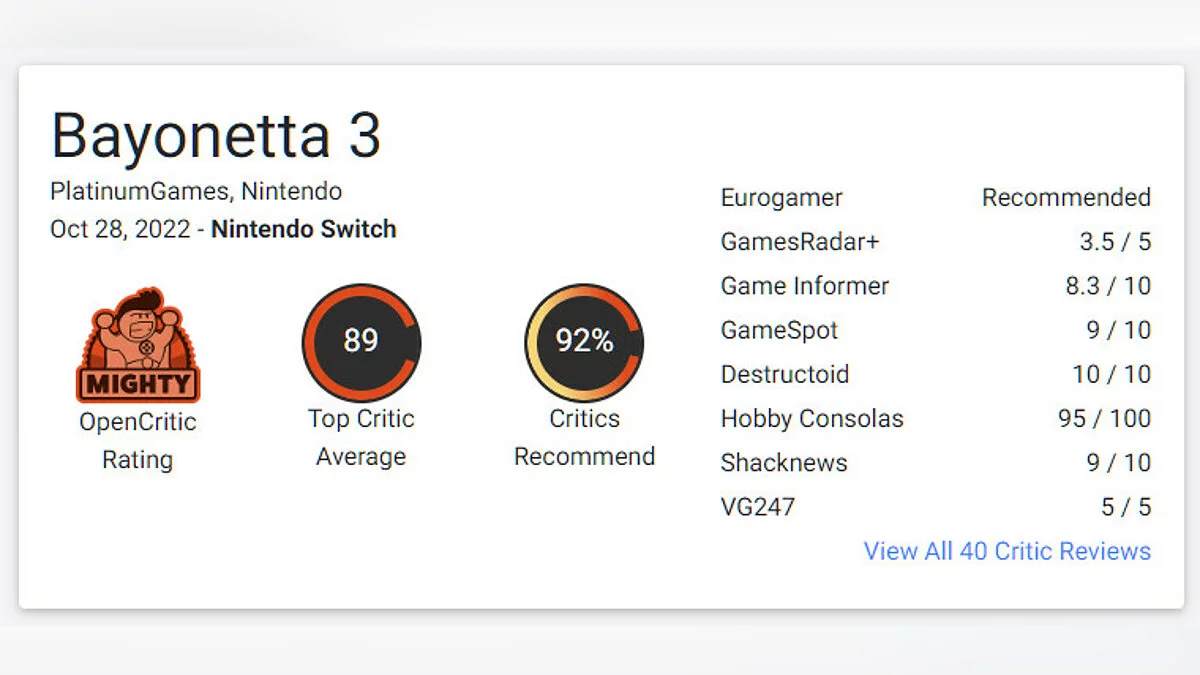
Task: Click the Bayonetta 3 game title
Action: coord(216,136)
